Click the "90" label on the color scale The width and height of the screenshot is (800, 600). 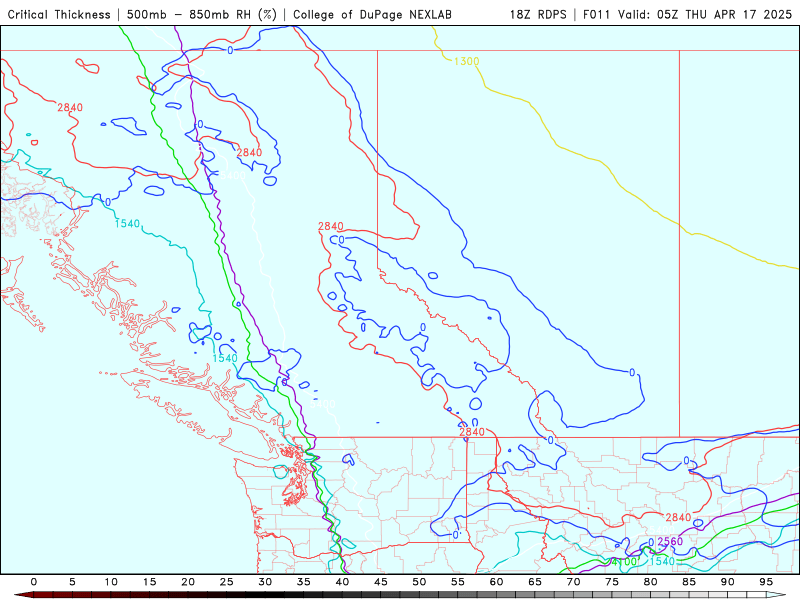pyautogui.click(x=728, y=582)
